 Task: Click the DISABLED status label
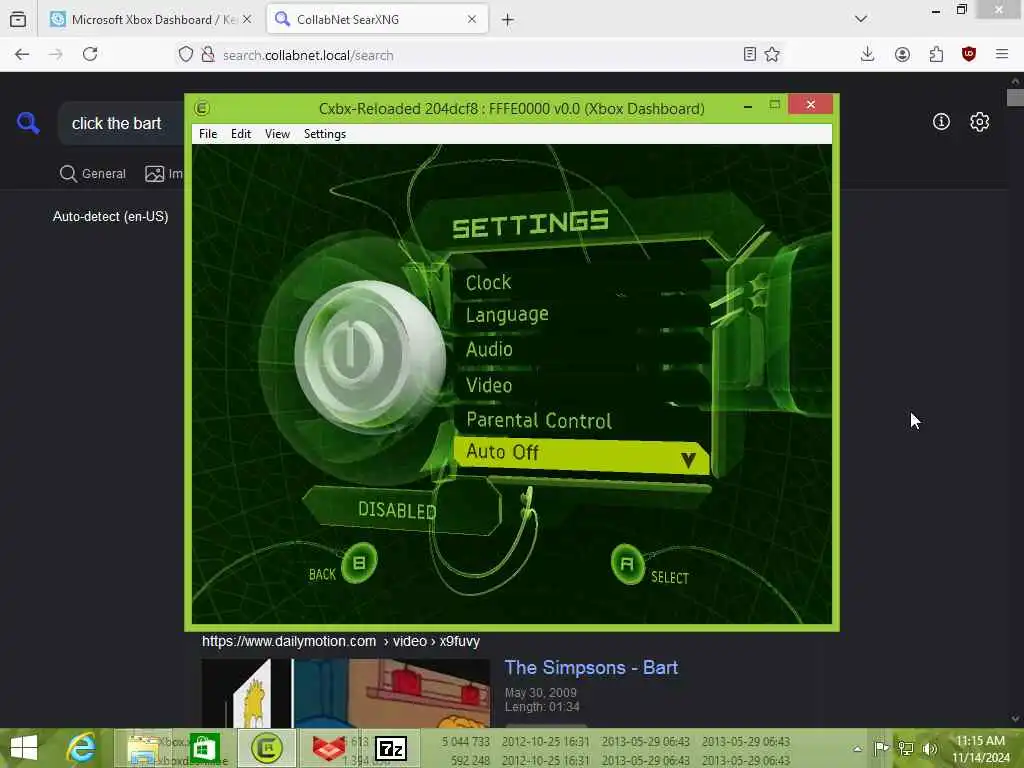tap(397, 510)
